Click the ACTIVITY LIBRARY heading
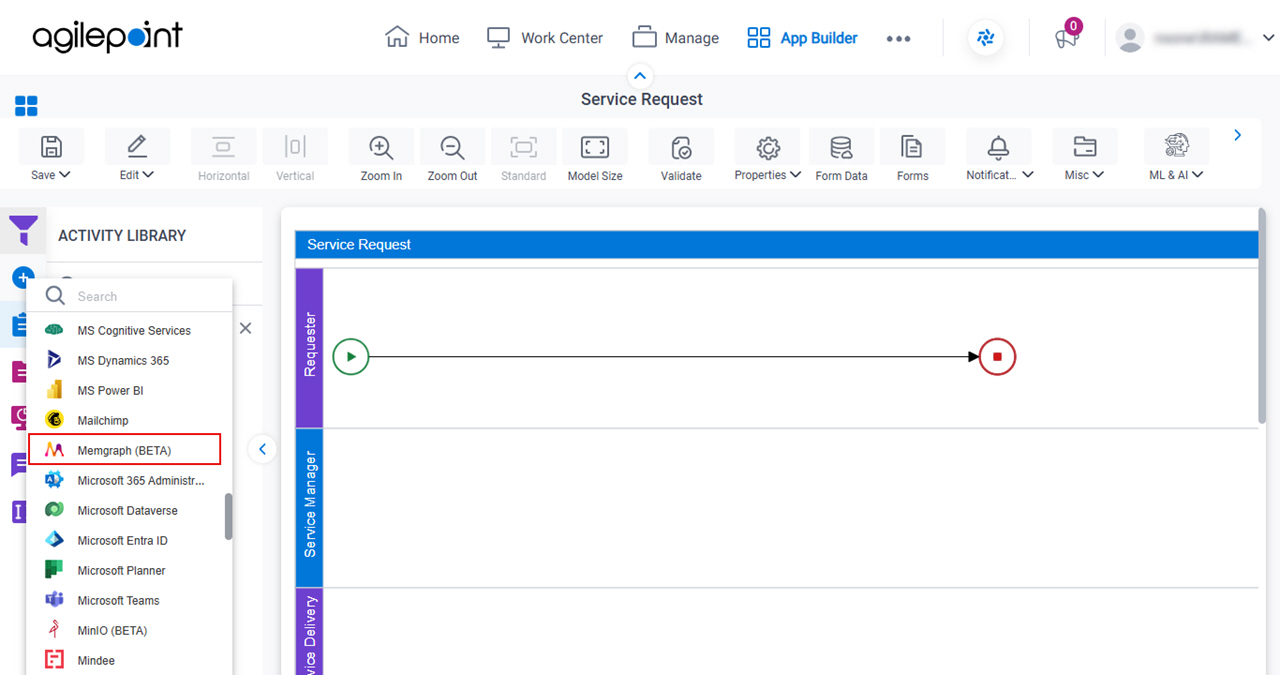 click(x=122, y=235)
